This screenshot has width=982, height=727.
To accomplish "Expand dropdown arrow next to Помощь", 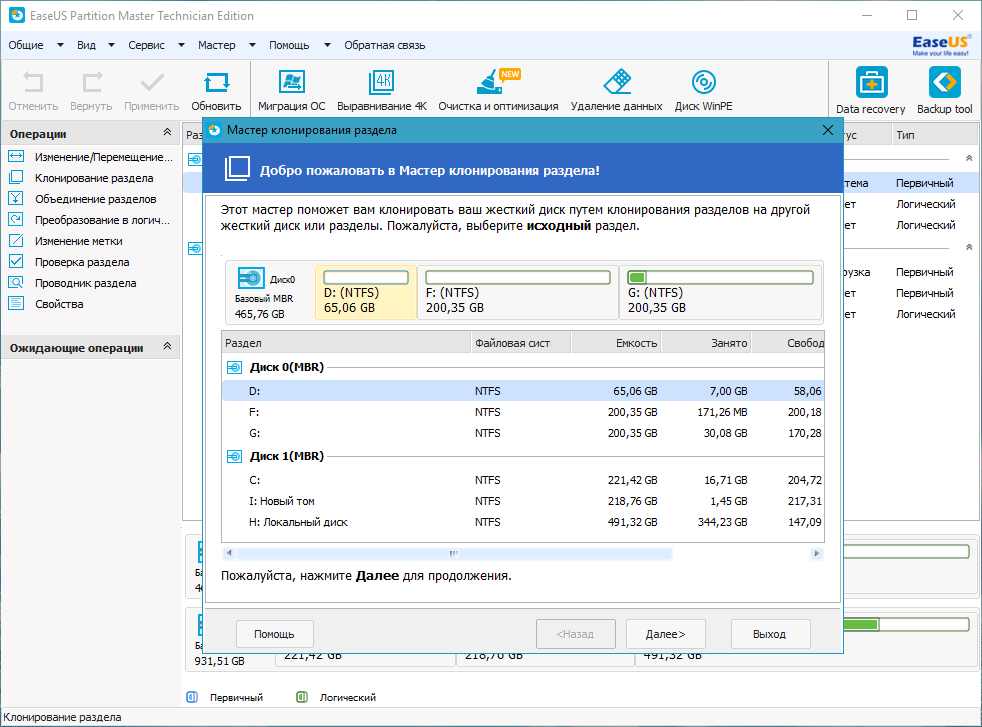I will coord(327,45).
